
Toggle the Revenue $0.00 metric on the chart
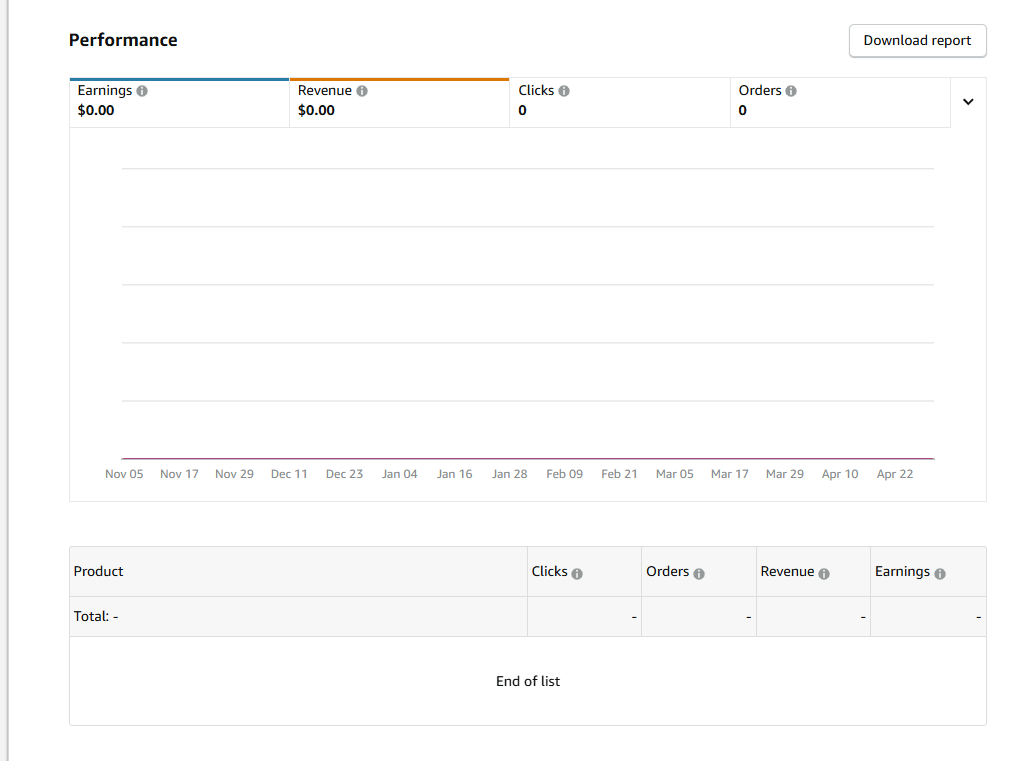pyautogui.click(x=399, y=102)
